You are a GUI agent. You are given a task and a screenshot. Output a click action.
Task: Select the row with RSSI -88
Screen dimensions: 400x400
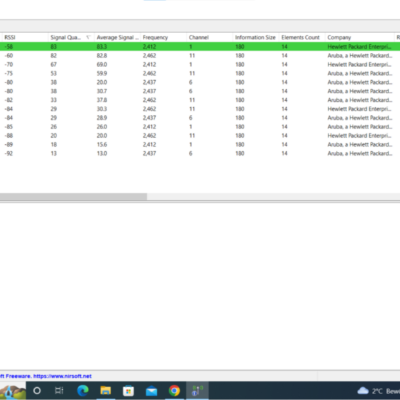tap(200, 136)
